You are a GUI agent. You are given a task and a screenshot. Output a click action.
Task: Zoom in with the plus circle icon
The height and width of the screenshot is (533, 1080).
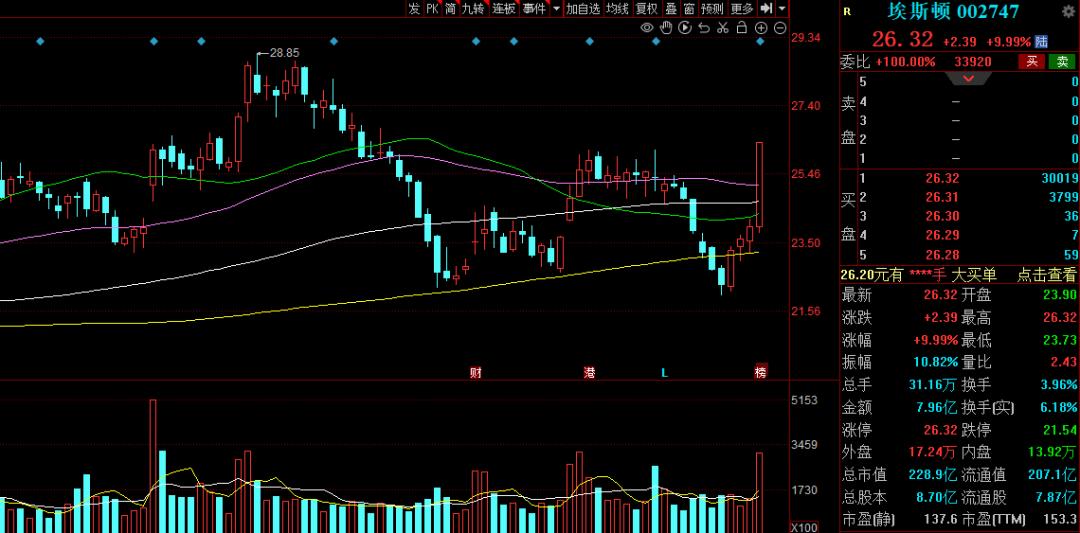[x=760, y=28]
